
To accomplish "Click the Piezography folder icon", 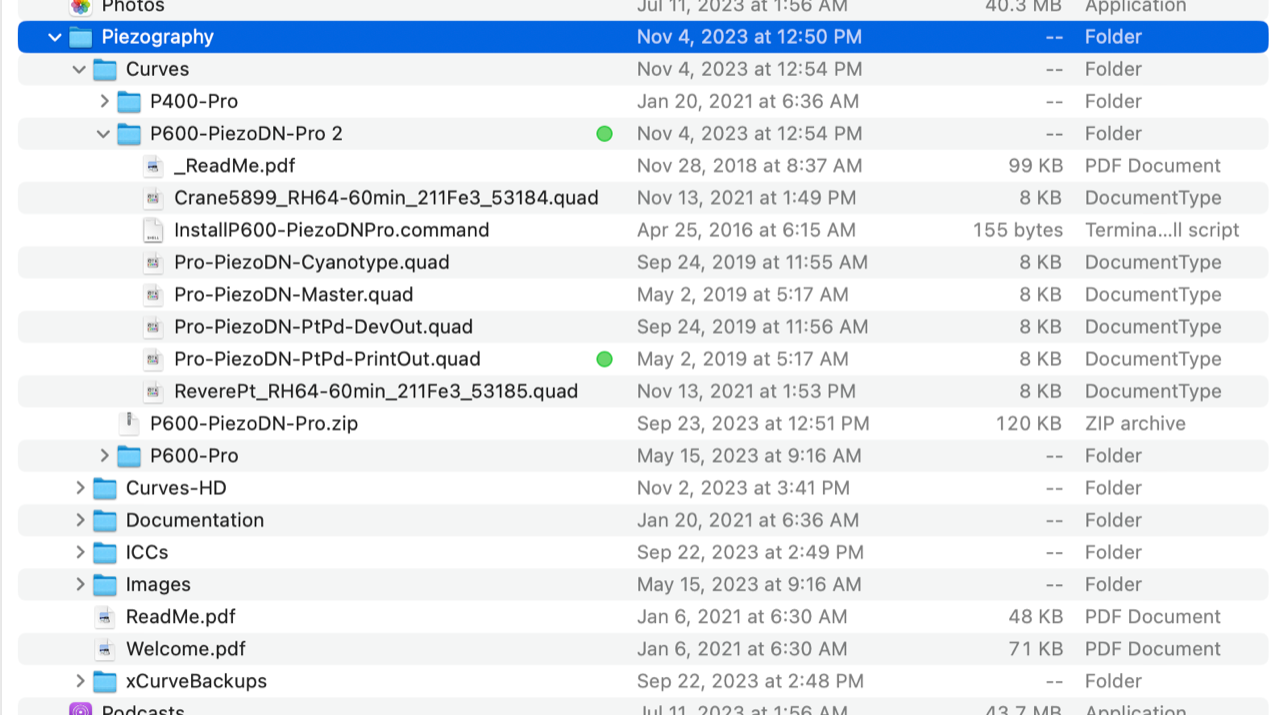I will [81, 37].
